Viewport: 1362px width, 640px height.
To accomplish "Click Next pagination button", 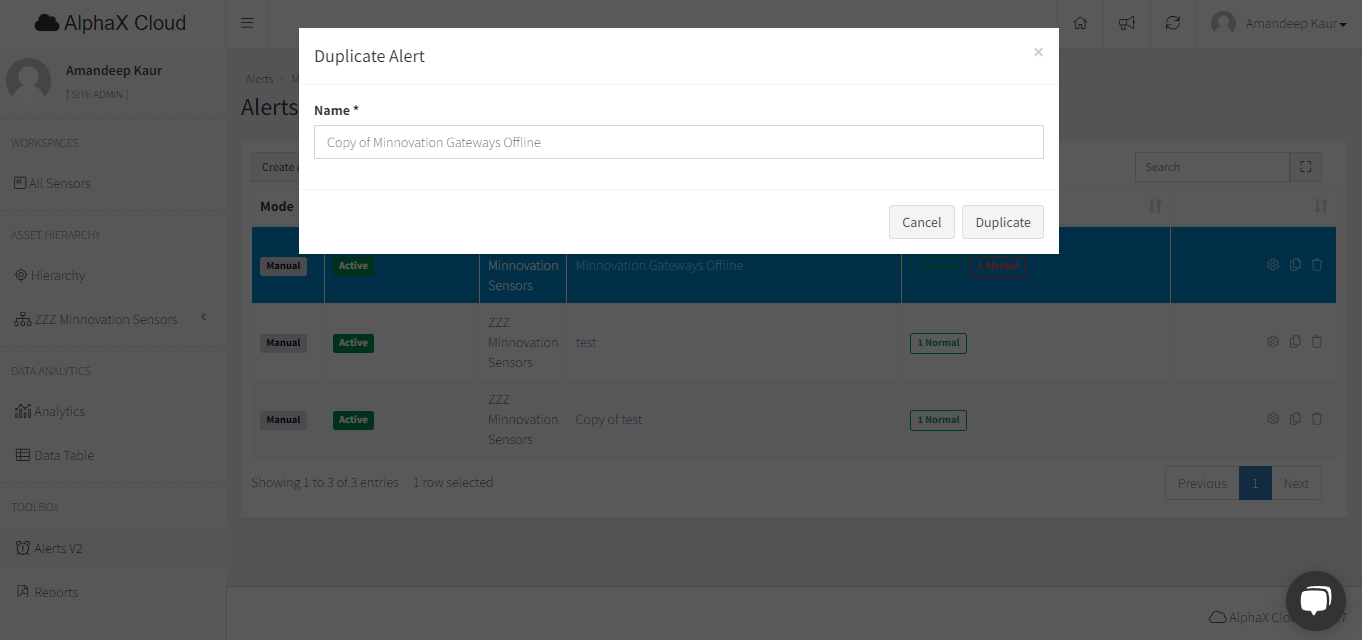I will (1296, 483).
